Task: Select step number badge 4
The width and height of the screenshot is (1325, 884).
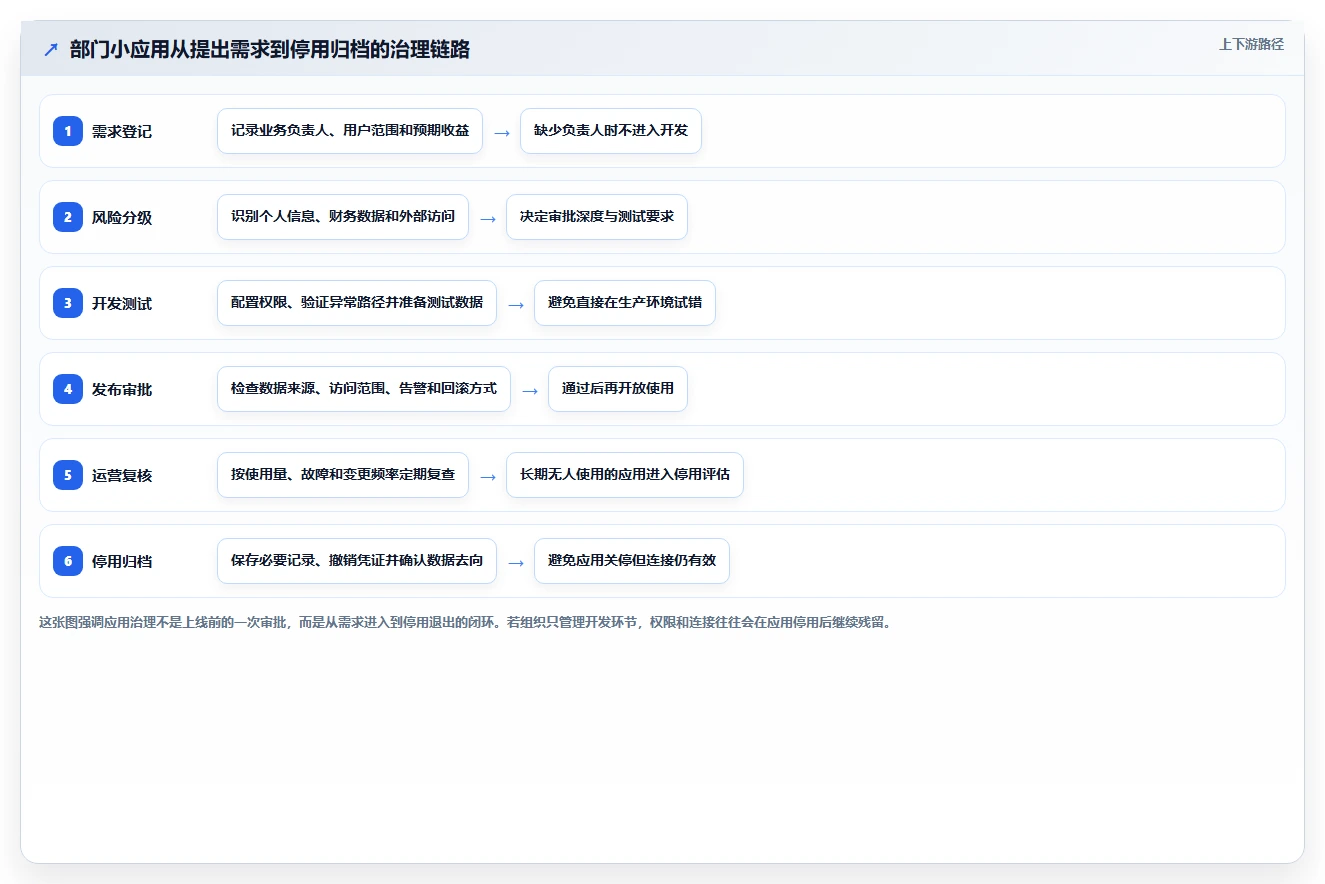Action: (x=68, y=389)
